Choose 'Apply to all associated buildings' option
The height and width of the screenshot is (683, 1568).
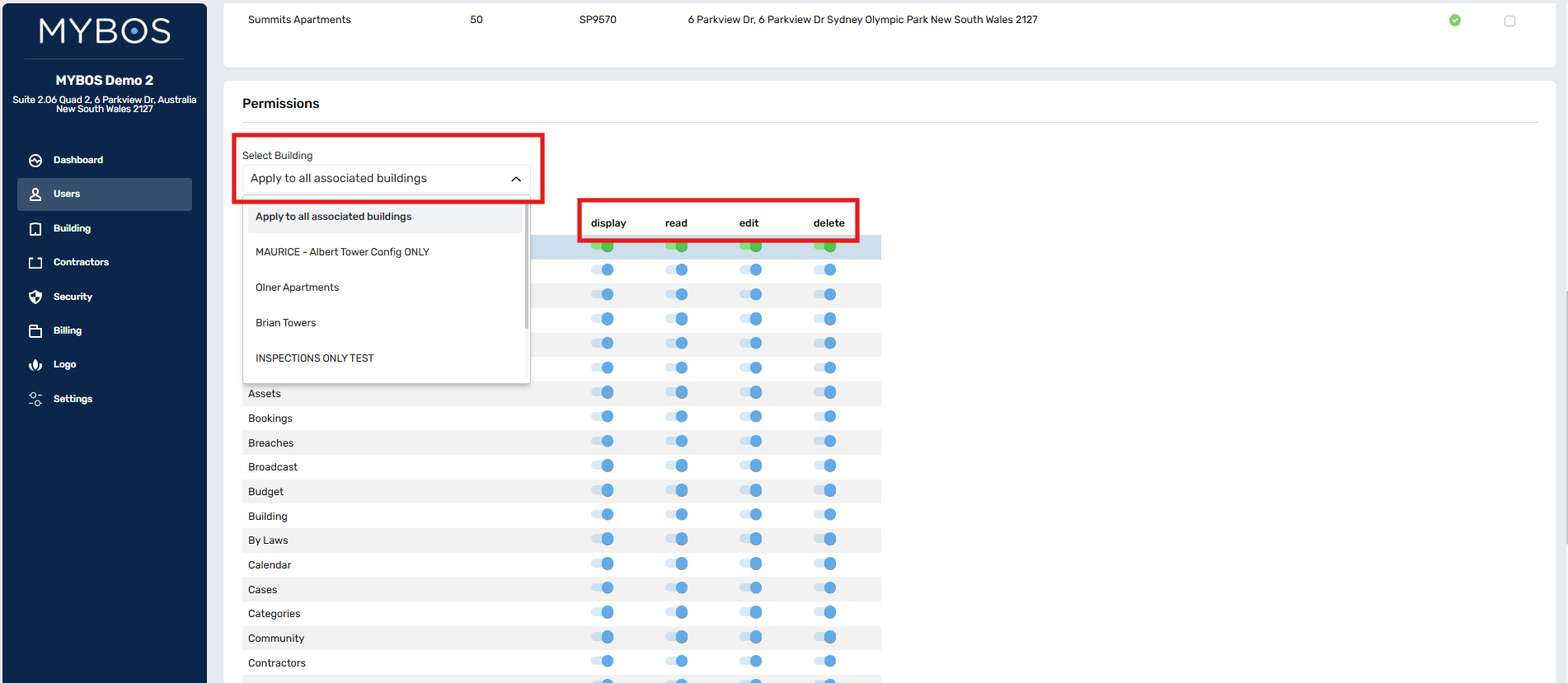pos(384,217)
